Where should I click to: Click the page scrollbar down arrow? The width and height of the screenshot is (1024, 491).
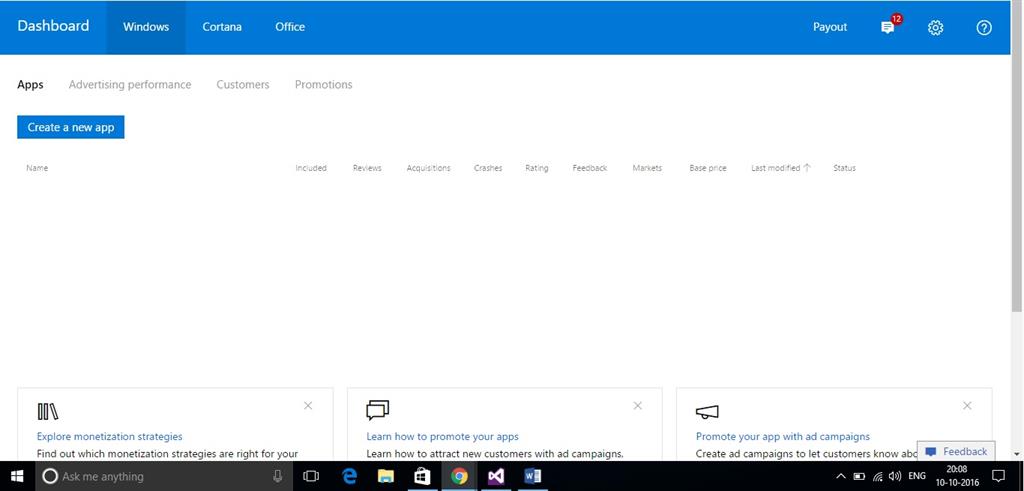(x=1017, y=453)
